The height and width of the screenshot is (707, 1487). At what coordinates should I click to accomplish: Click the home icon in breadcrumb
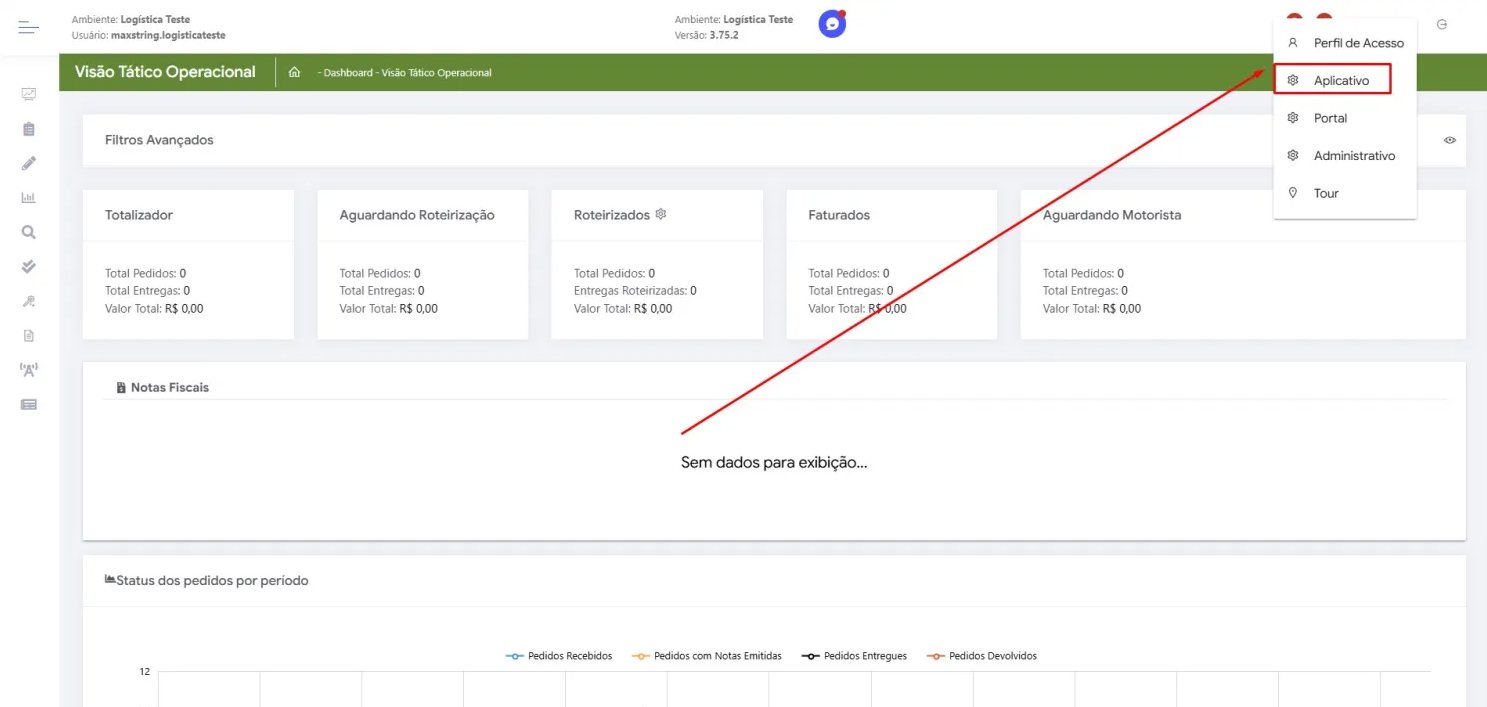[x=294, y=72]
